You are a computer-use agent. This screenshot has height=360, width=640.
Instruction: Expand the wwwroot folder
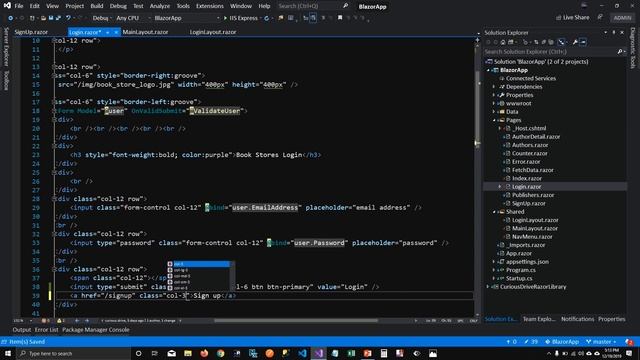[494, 104]
